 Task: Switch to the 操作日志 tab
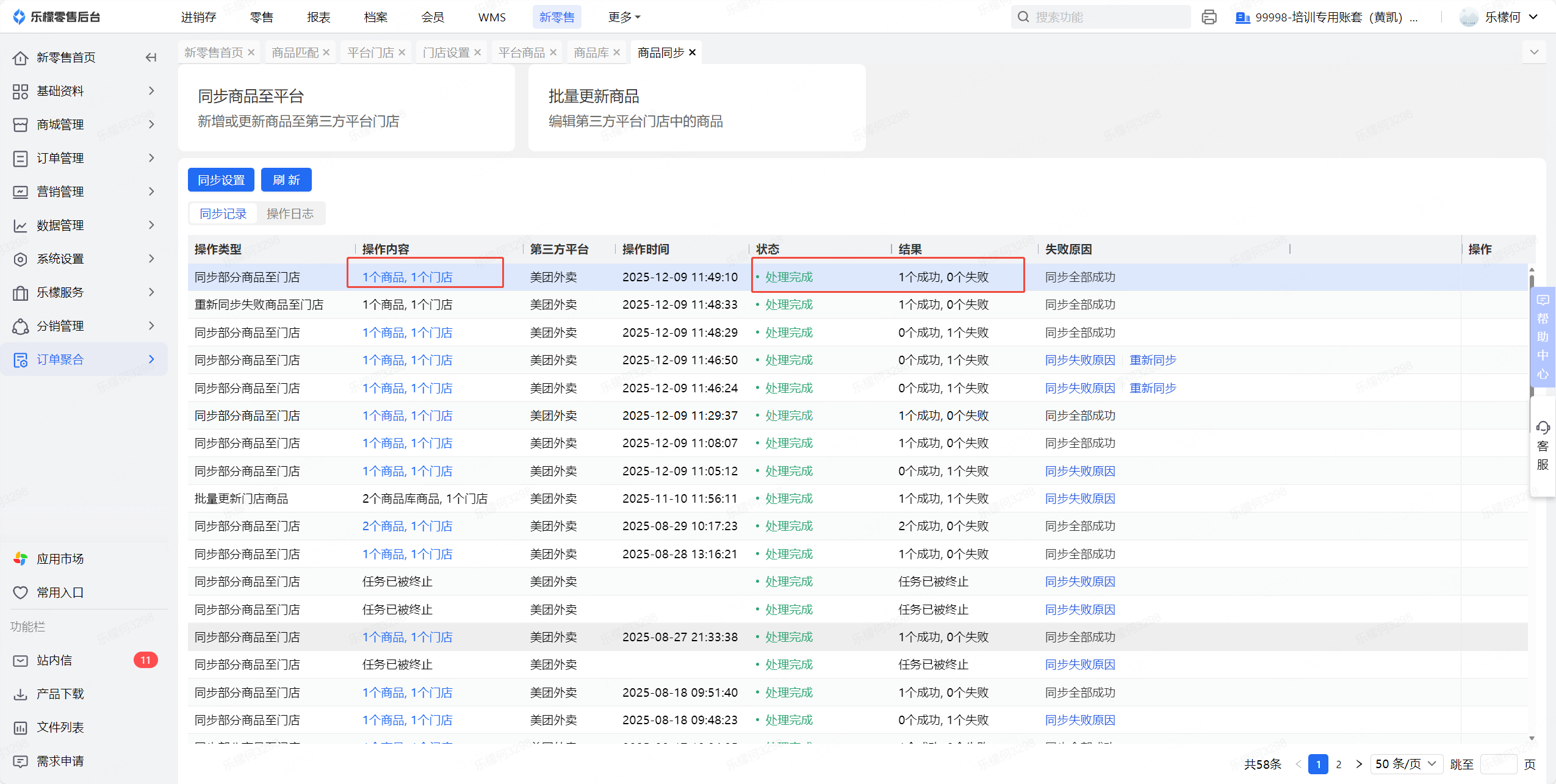pyautogui.click(x=290, y=214)
